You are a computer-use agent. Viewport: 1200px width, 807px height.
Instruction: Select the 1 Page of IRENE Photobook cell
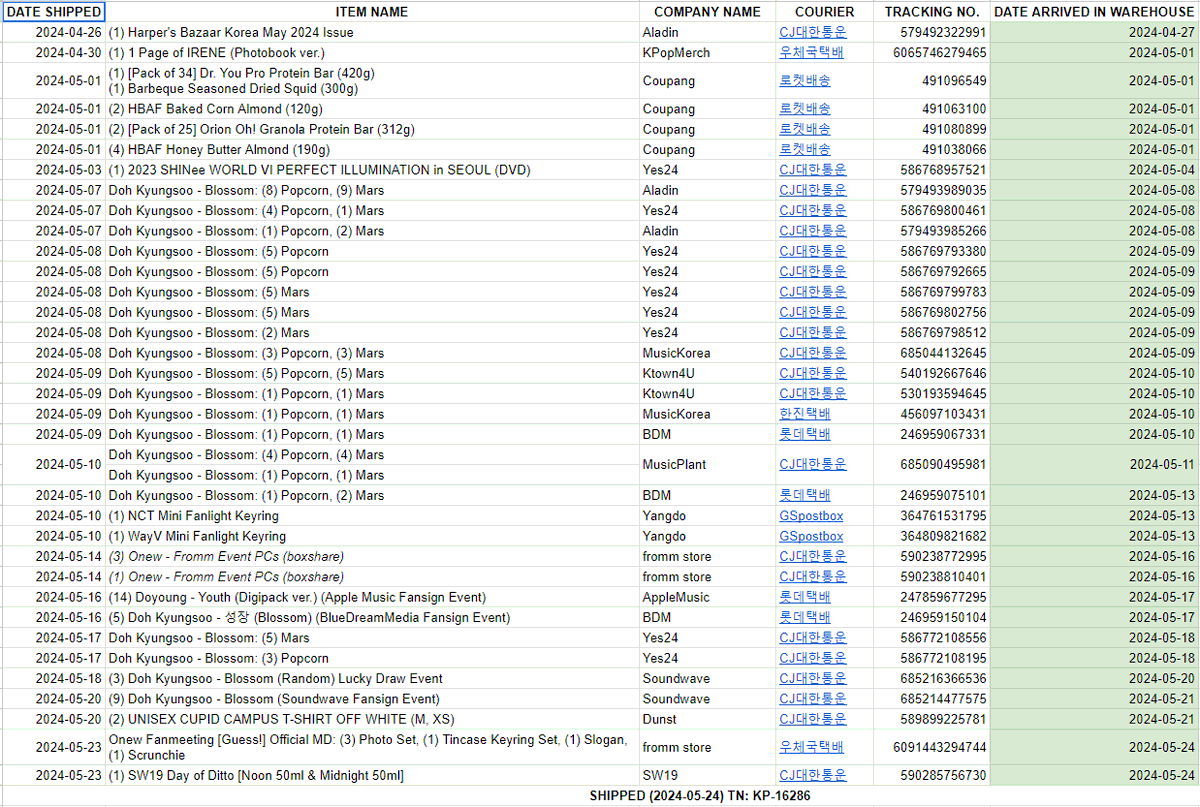[x=372, y=53]
